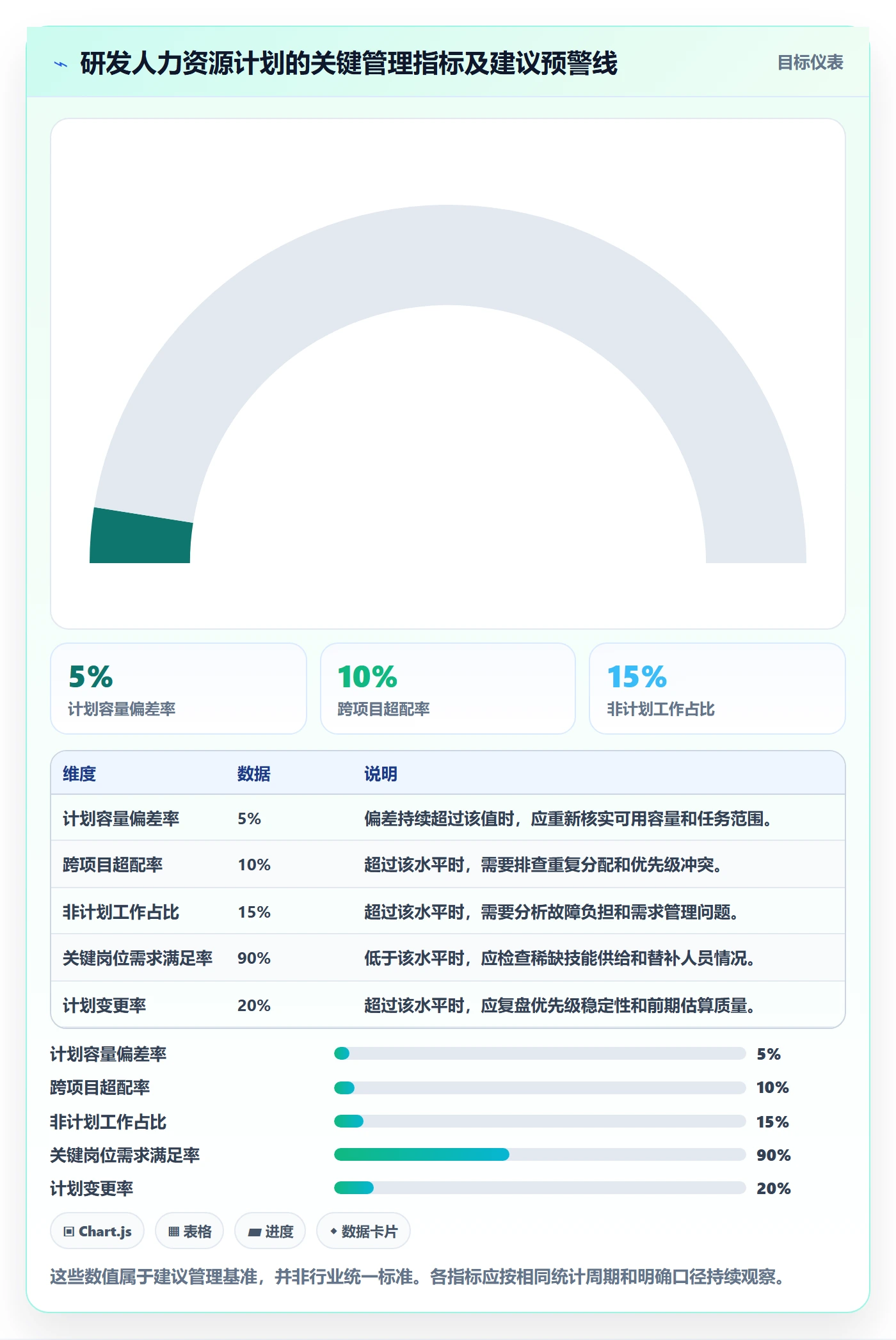Click the 跨项目超配率 table row name
Screen dimensions: 896x1340
point(113,865)
